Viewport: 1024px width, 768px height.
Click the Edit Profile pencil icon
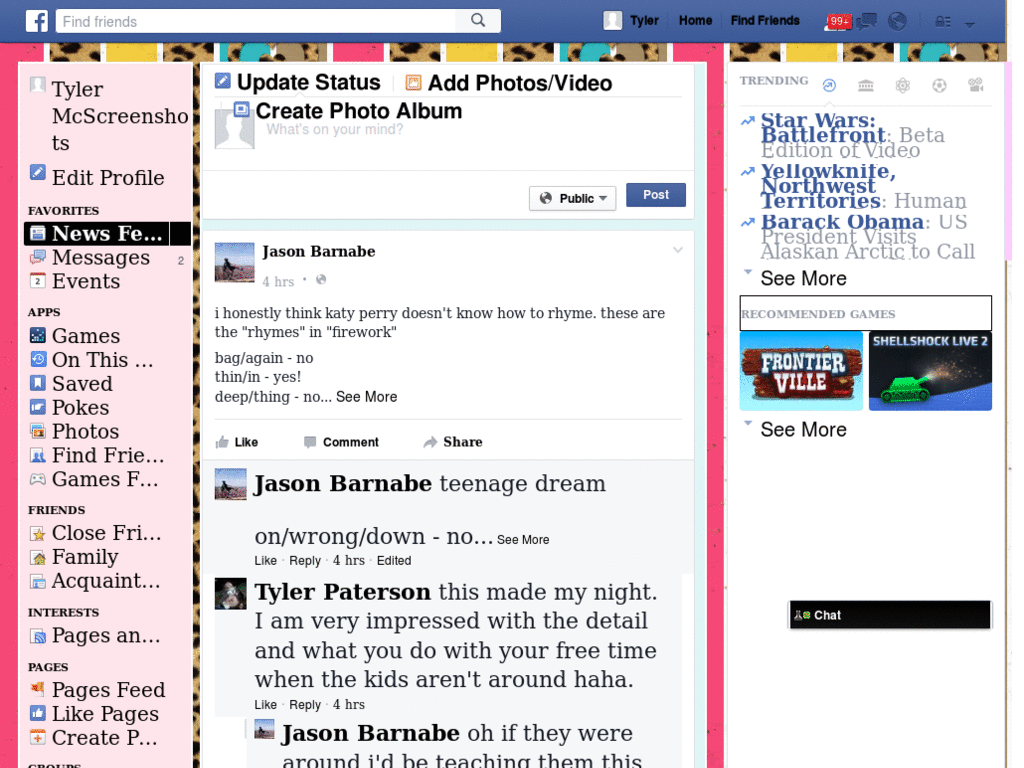click(38, 173)
